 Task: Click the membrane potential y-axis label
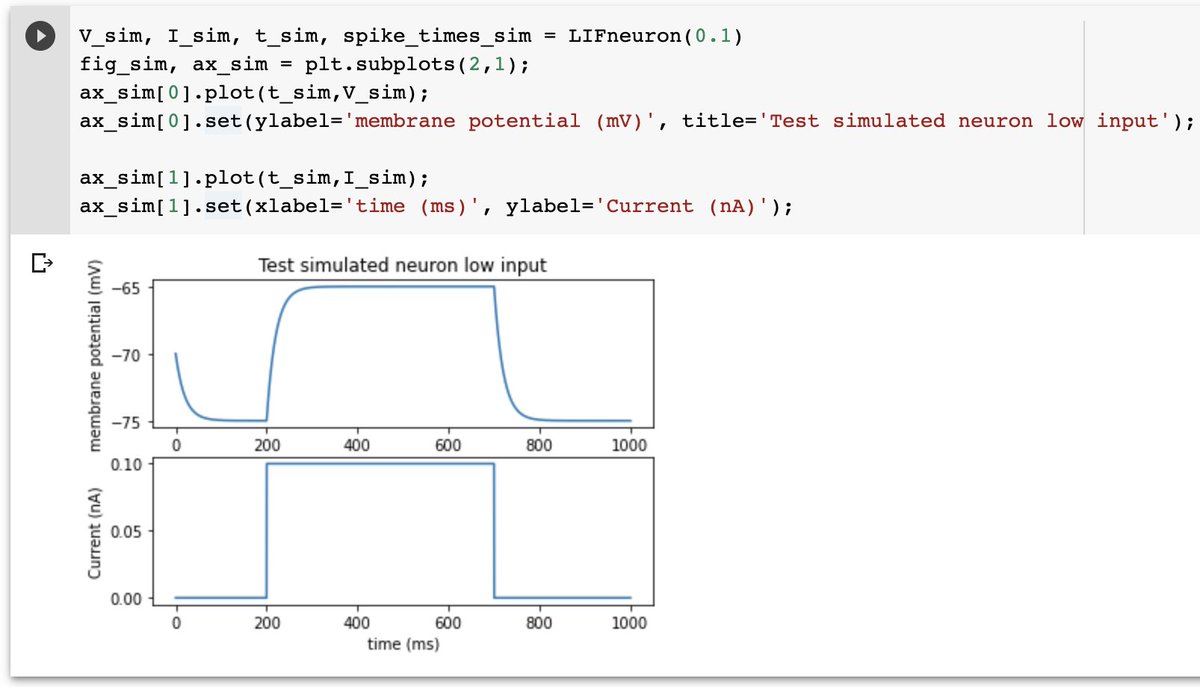coord(95,355)
